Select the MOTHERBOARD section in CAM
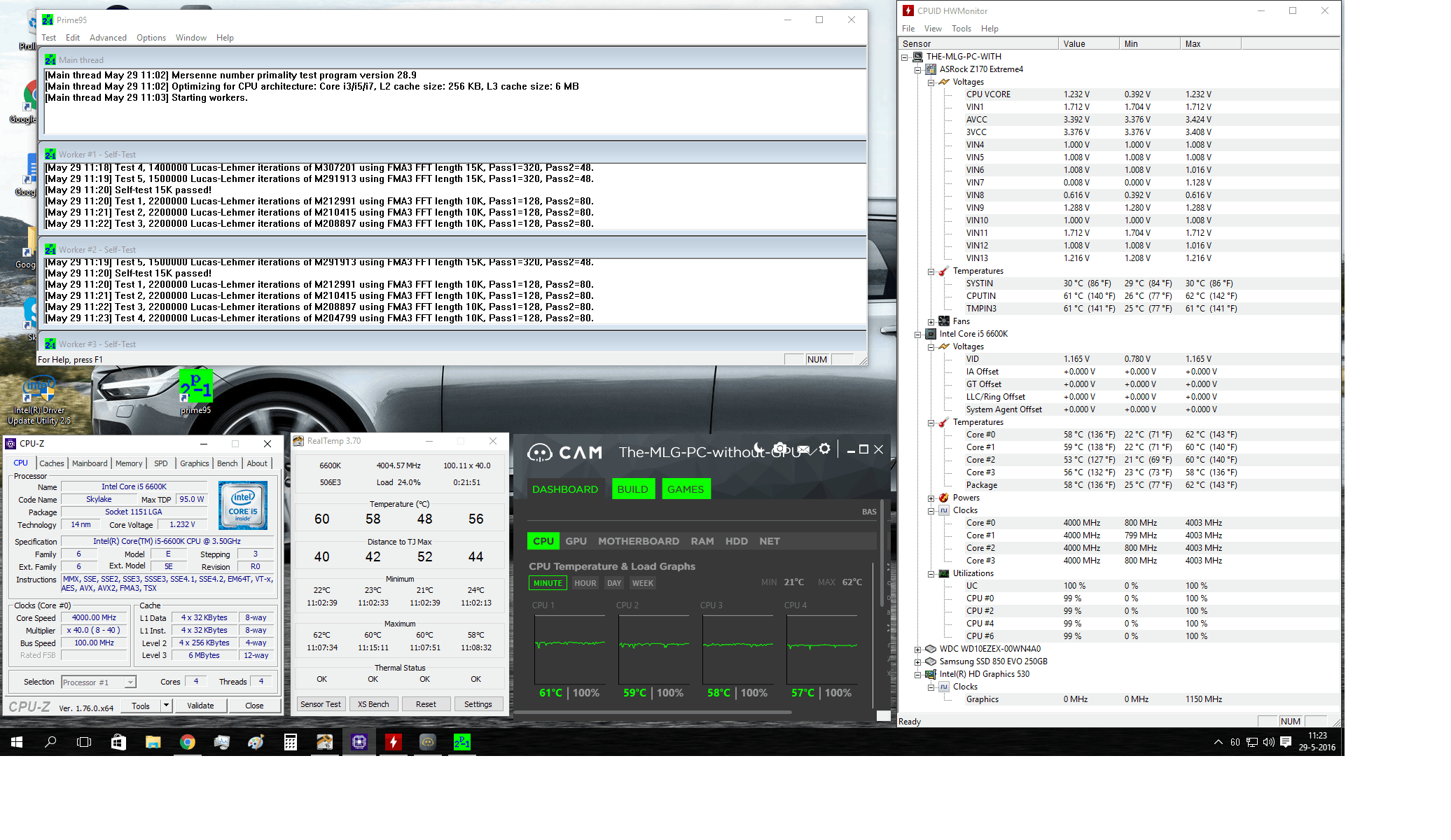Image resolution: width=1451 pixels, height=840 pixels. click(638, 541)
